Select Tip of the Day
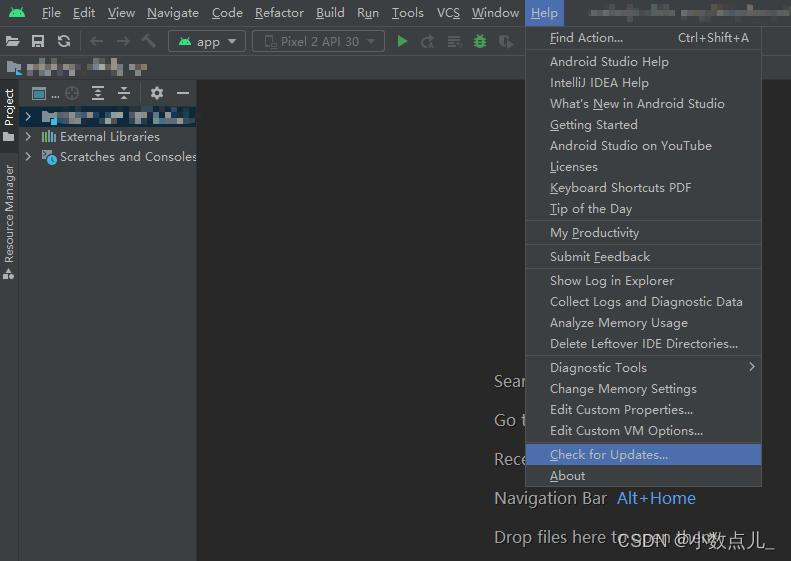The image size is (791, 561). tap(643, 209)
